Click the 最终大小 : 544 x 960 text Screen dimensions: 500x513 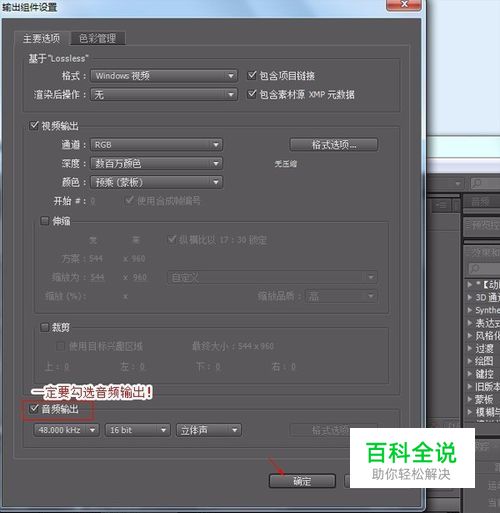pos(233,346)
